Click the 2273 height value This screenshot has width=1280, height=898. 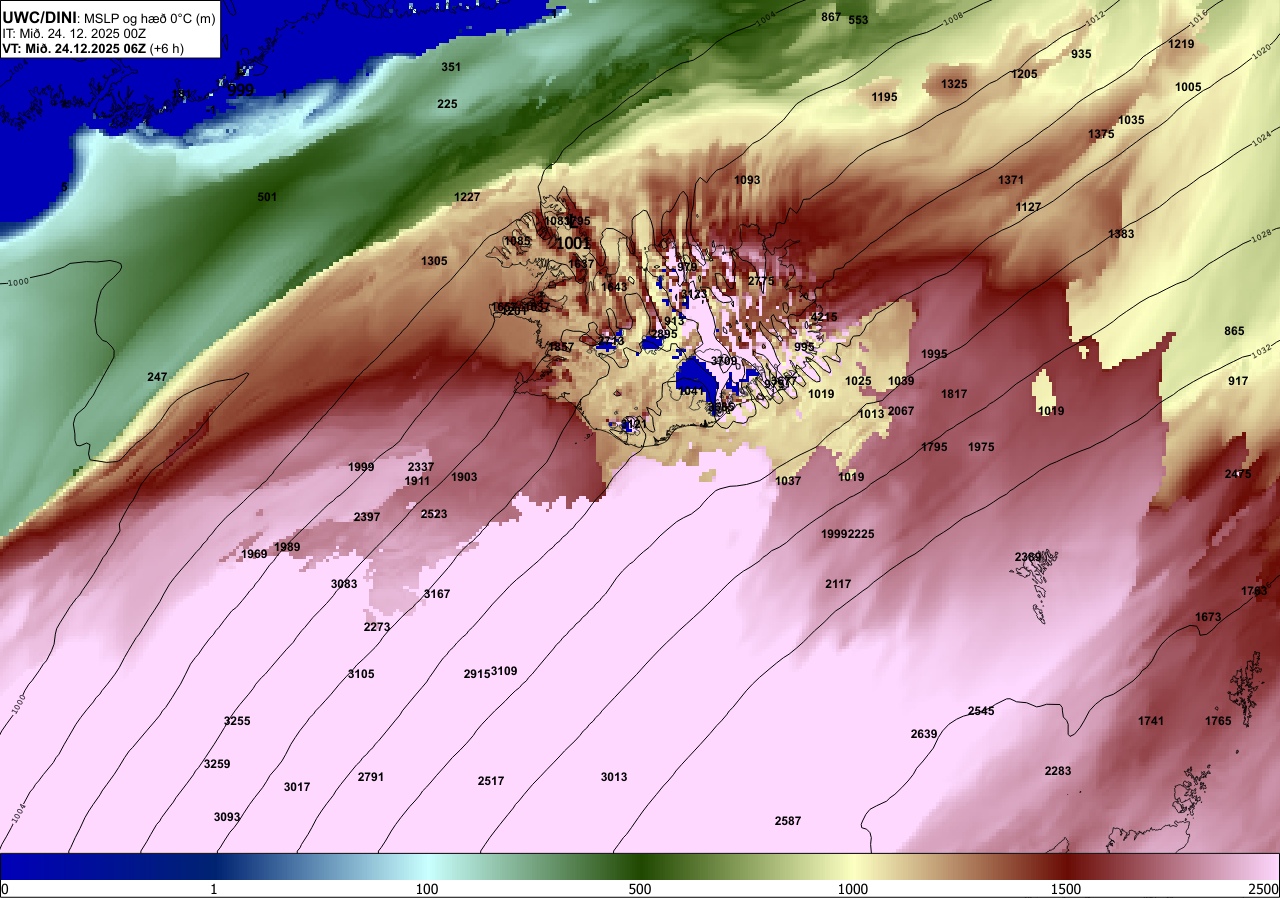[x=377, y=627]
